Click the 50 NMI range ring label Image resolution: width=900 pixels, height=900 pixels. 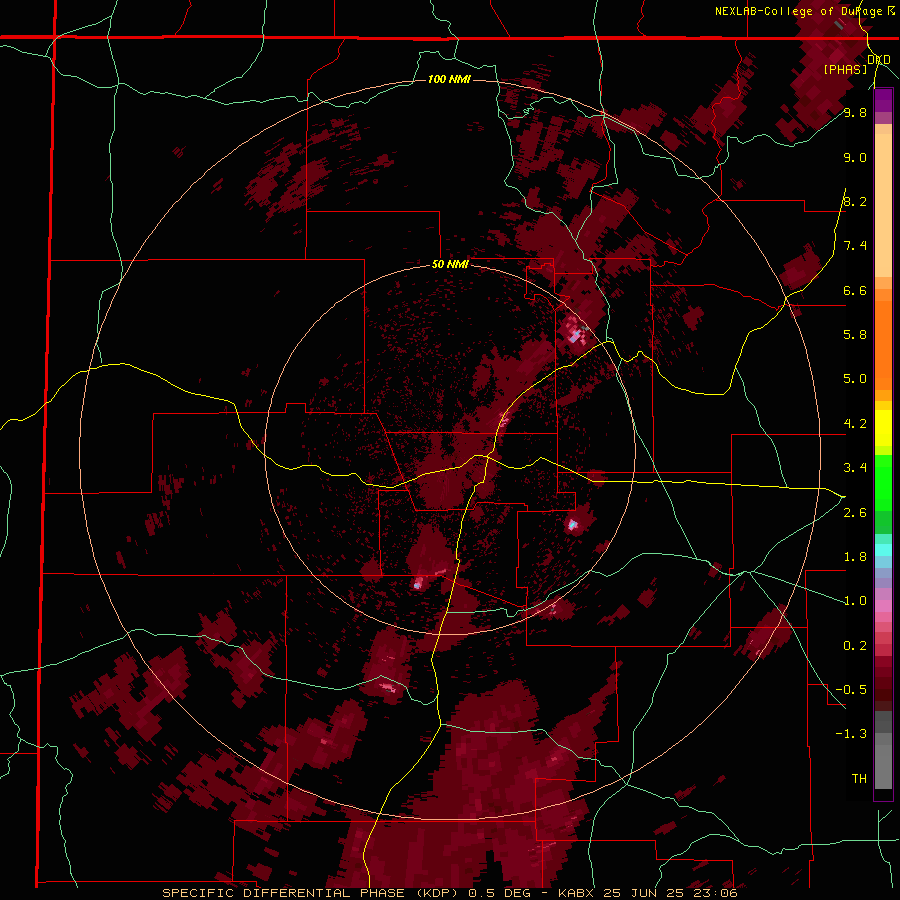click(449, 265)
